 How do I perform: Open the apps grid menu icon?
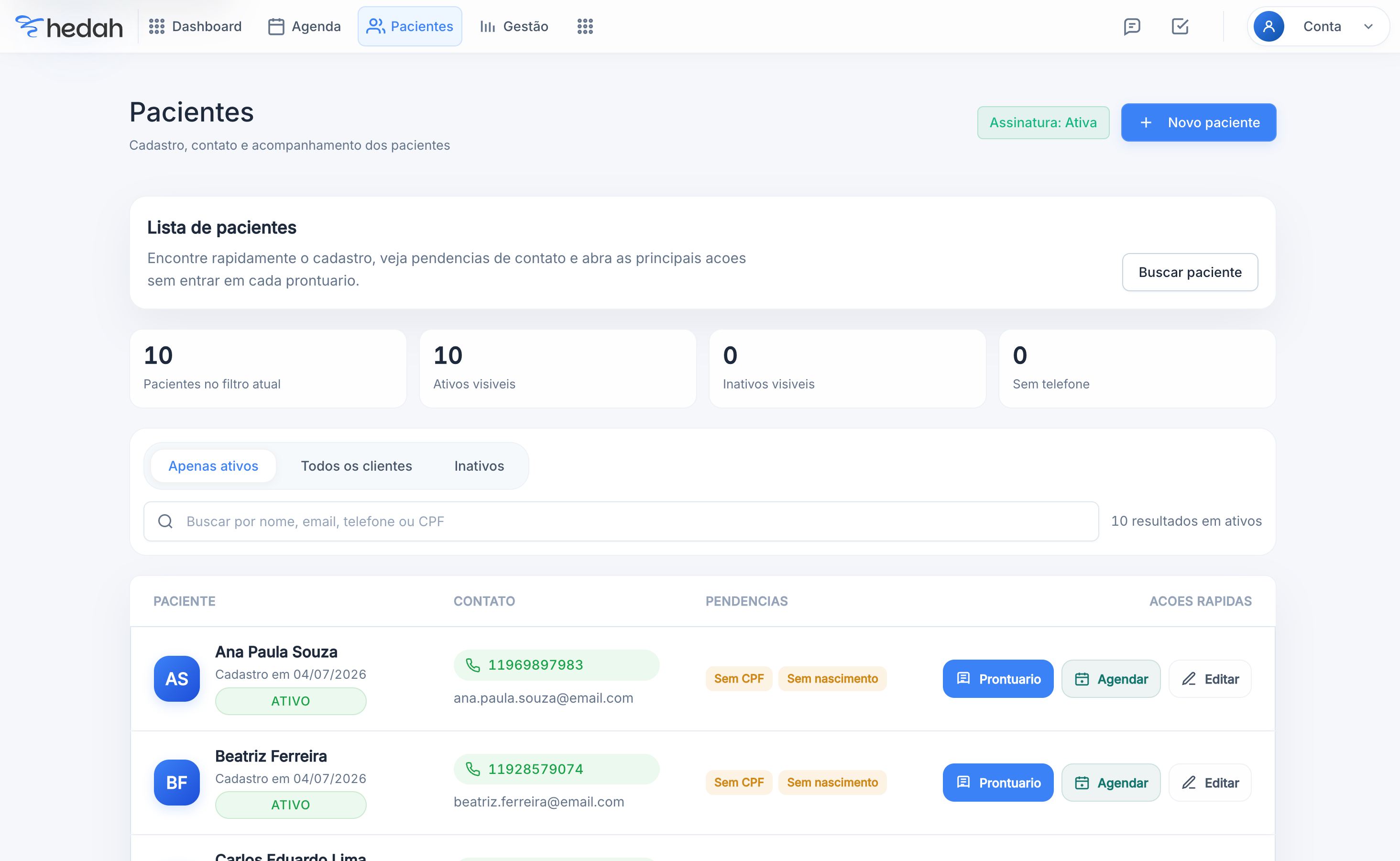[585, 27]
